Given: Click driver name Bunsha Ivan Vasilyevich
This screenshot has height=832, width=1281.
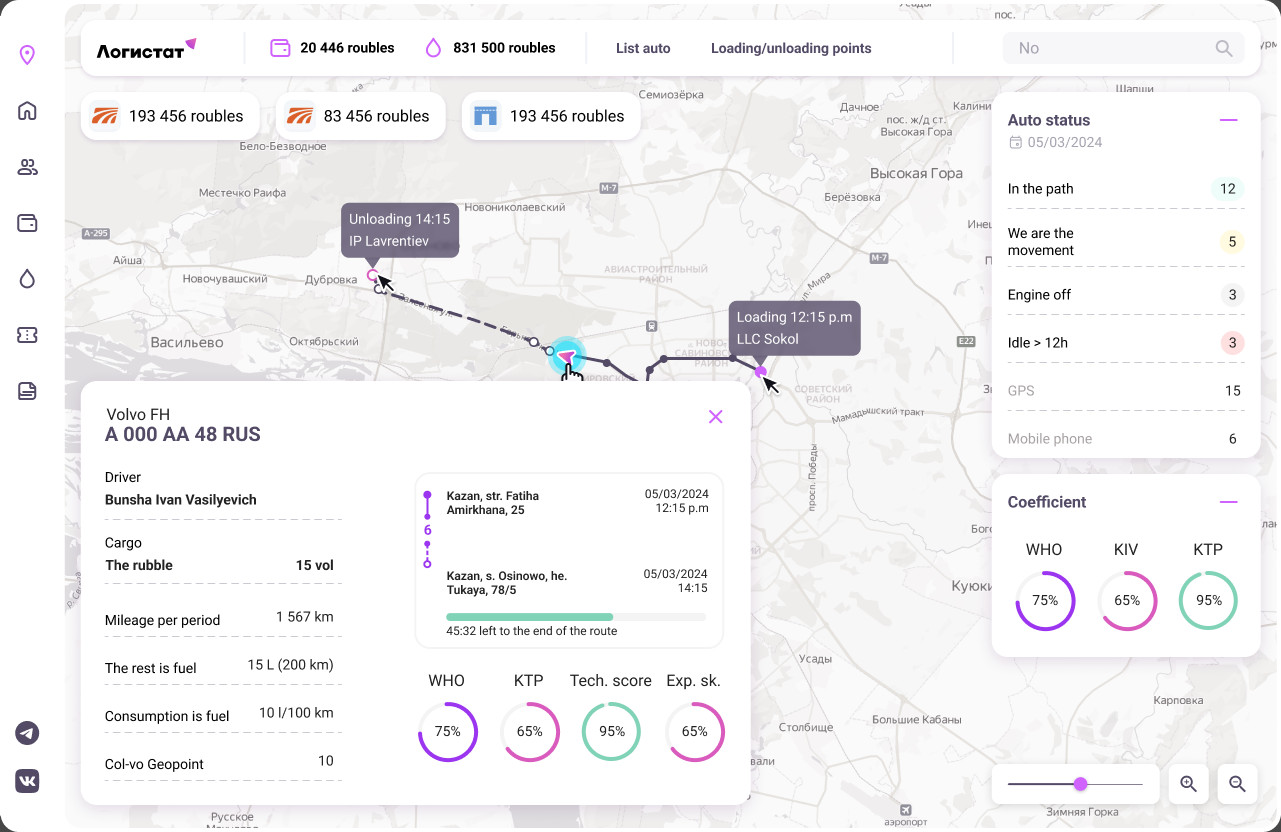Looking at the screenshot, I should pos(181,500).
